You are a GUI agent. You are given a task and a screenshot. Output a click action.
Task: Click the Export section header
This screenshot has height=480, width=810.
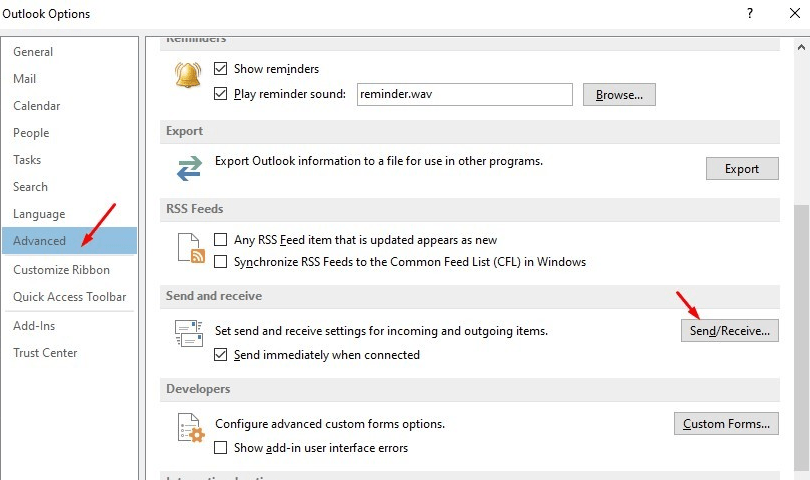tap(470, 131)
